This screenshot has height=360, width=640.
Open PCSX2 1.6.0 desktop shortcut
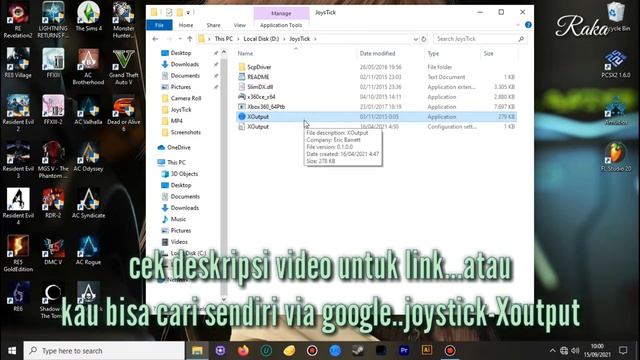pos(616,63)
